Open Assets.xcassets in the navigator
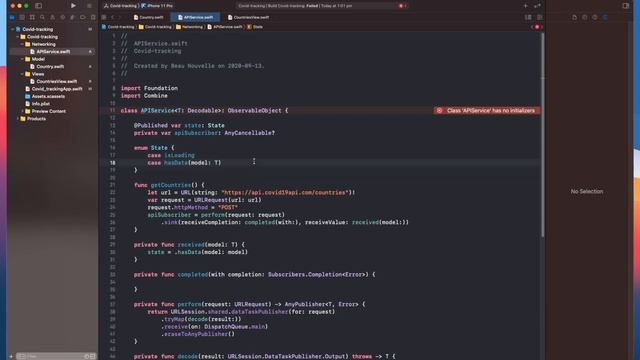Viewport: 640px width, 360px height. 48,96
